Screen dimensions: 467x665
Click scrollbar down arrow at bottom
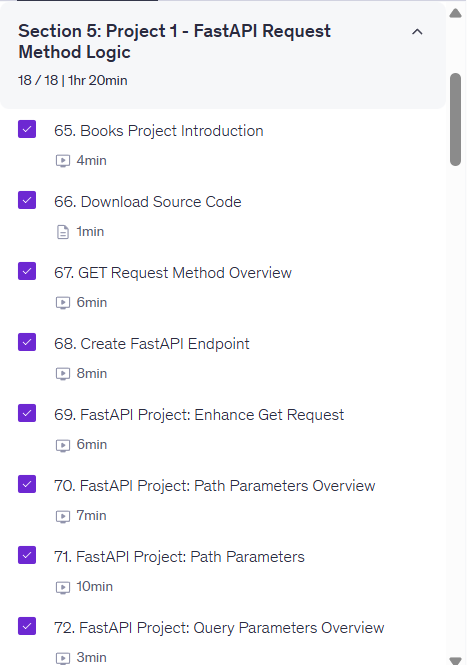coord(456,660)
